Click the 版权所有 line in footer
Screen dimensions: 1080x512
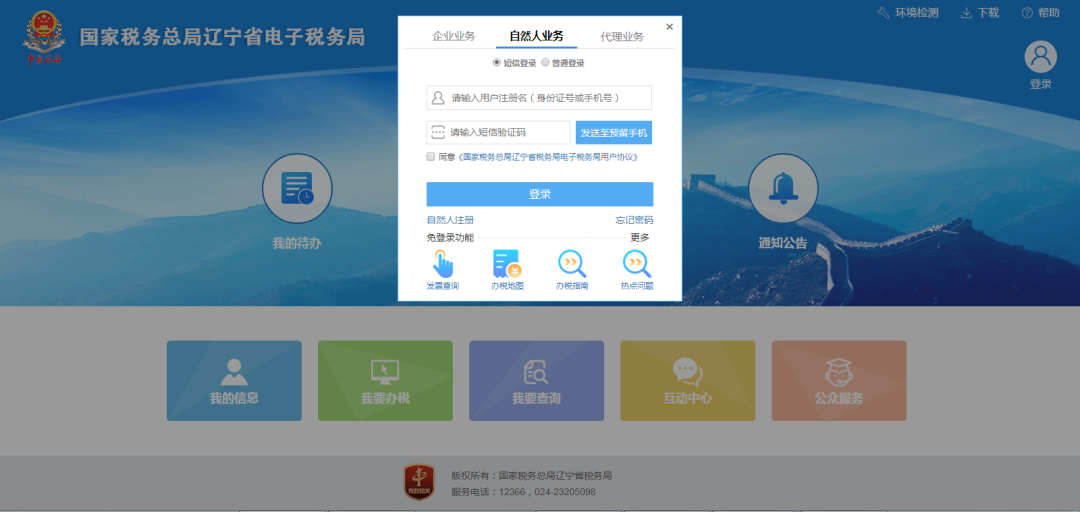pyautogui.click(x=532, y=475)
